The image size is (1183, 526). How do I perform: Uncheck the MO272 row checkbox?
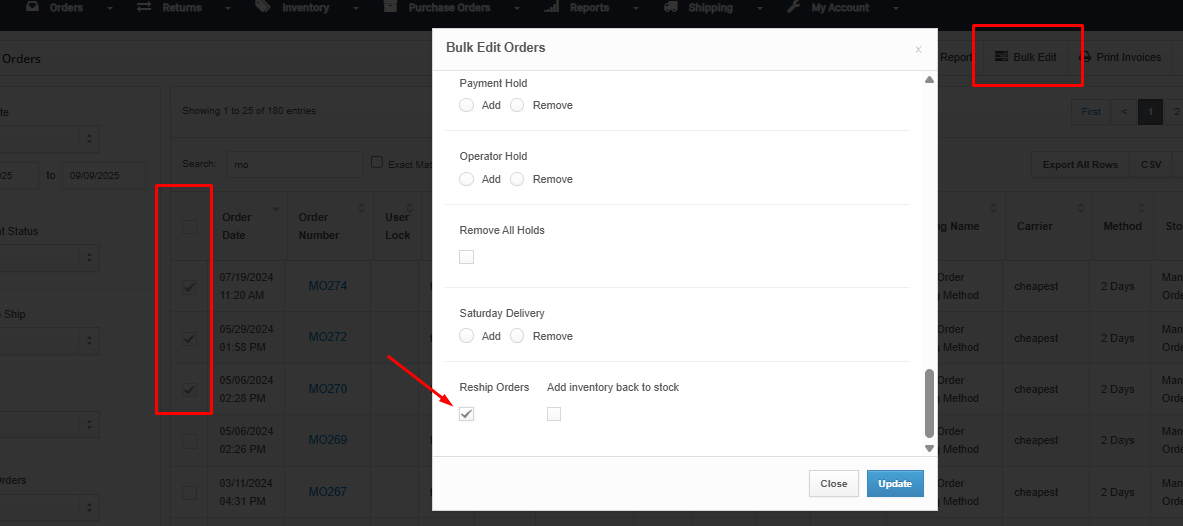(x=189, y=339)
